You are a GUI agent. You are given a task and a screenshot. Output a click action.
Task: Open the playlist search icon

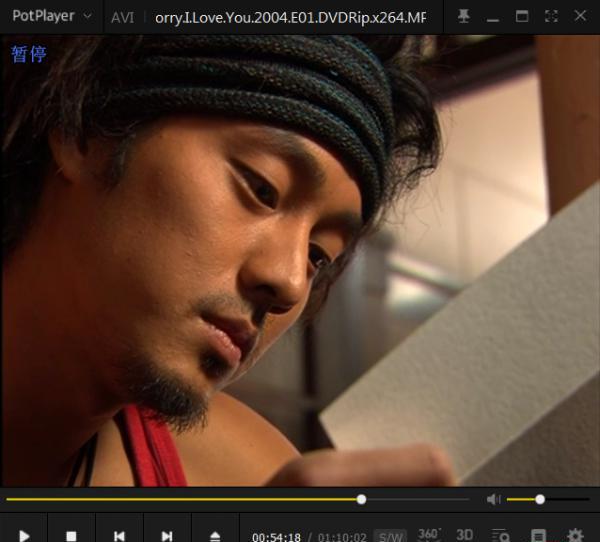tap(500, 535)
